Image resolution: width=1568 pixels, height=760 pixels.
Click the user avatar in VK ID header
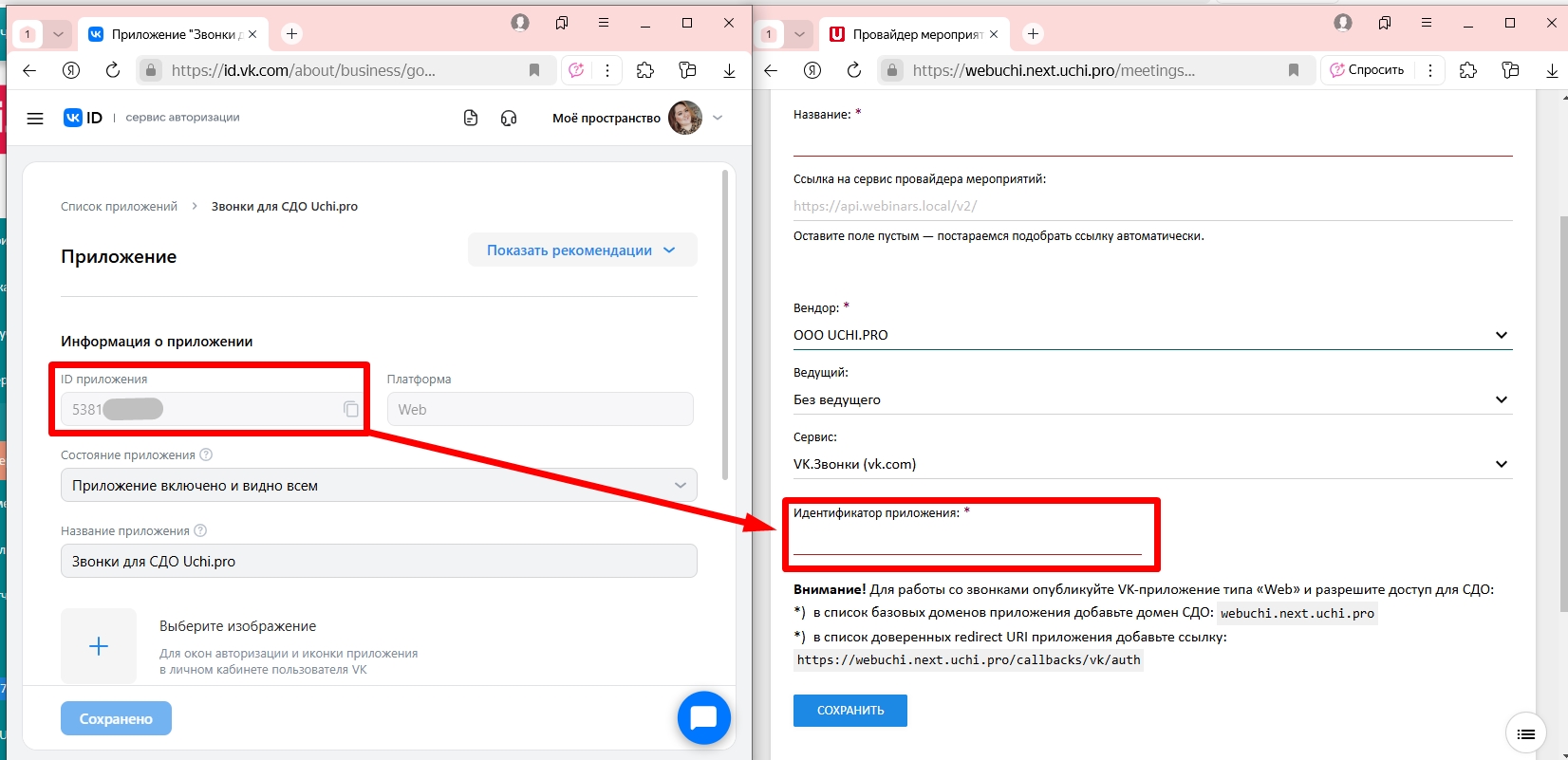click(x=685, y=118)
